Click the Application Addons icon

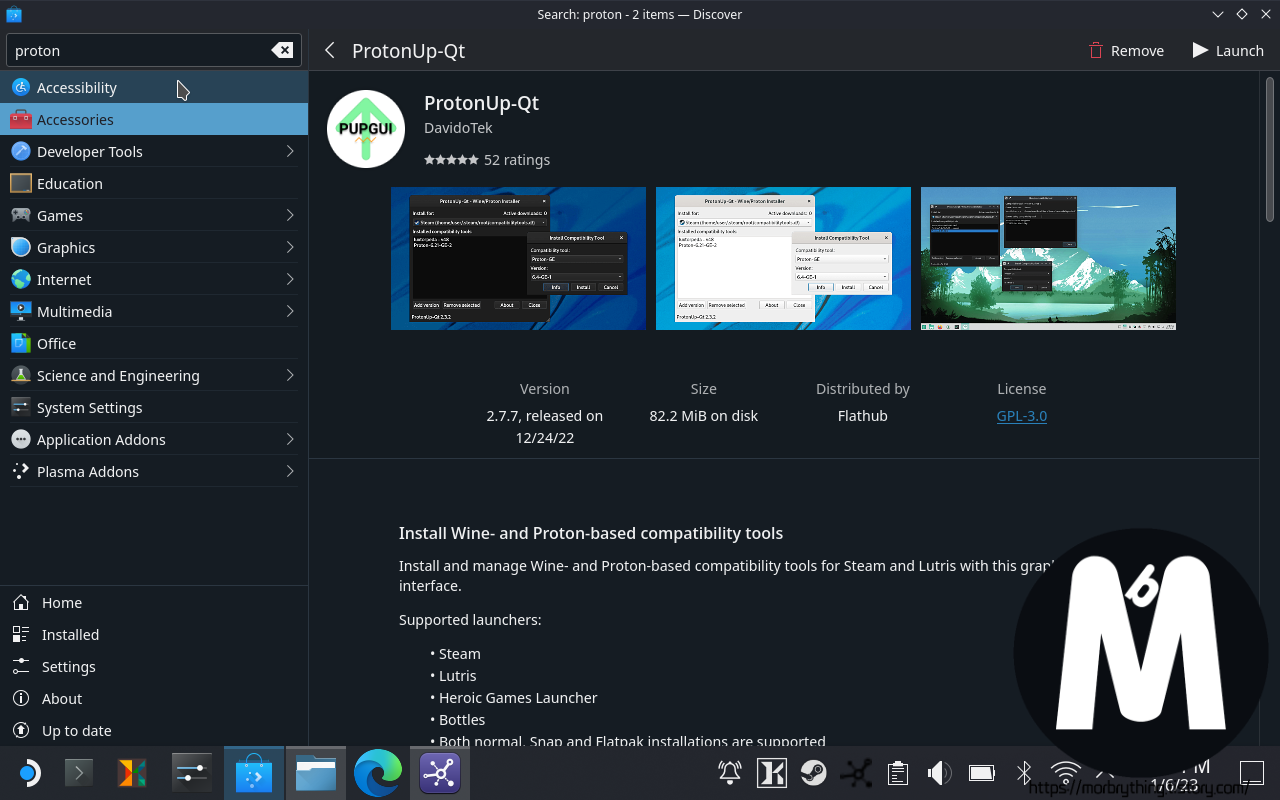(20, 439)
